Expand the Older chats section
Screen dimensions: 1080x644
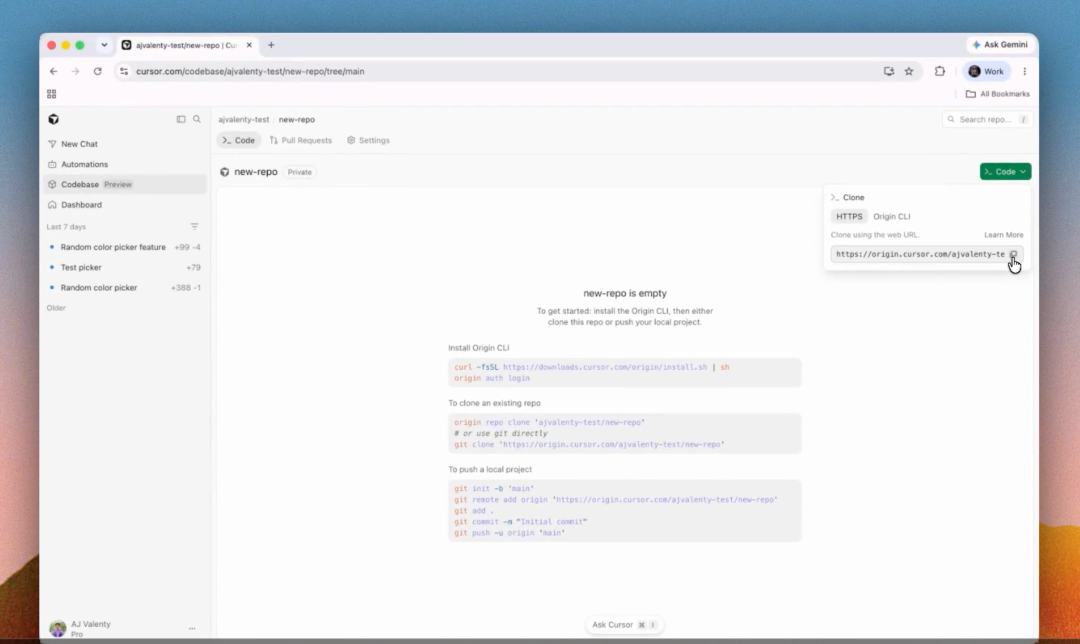tap(56, 308)
